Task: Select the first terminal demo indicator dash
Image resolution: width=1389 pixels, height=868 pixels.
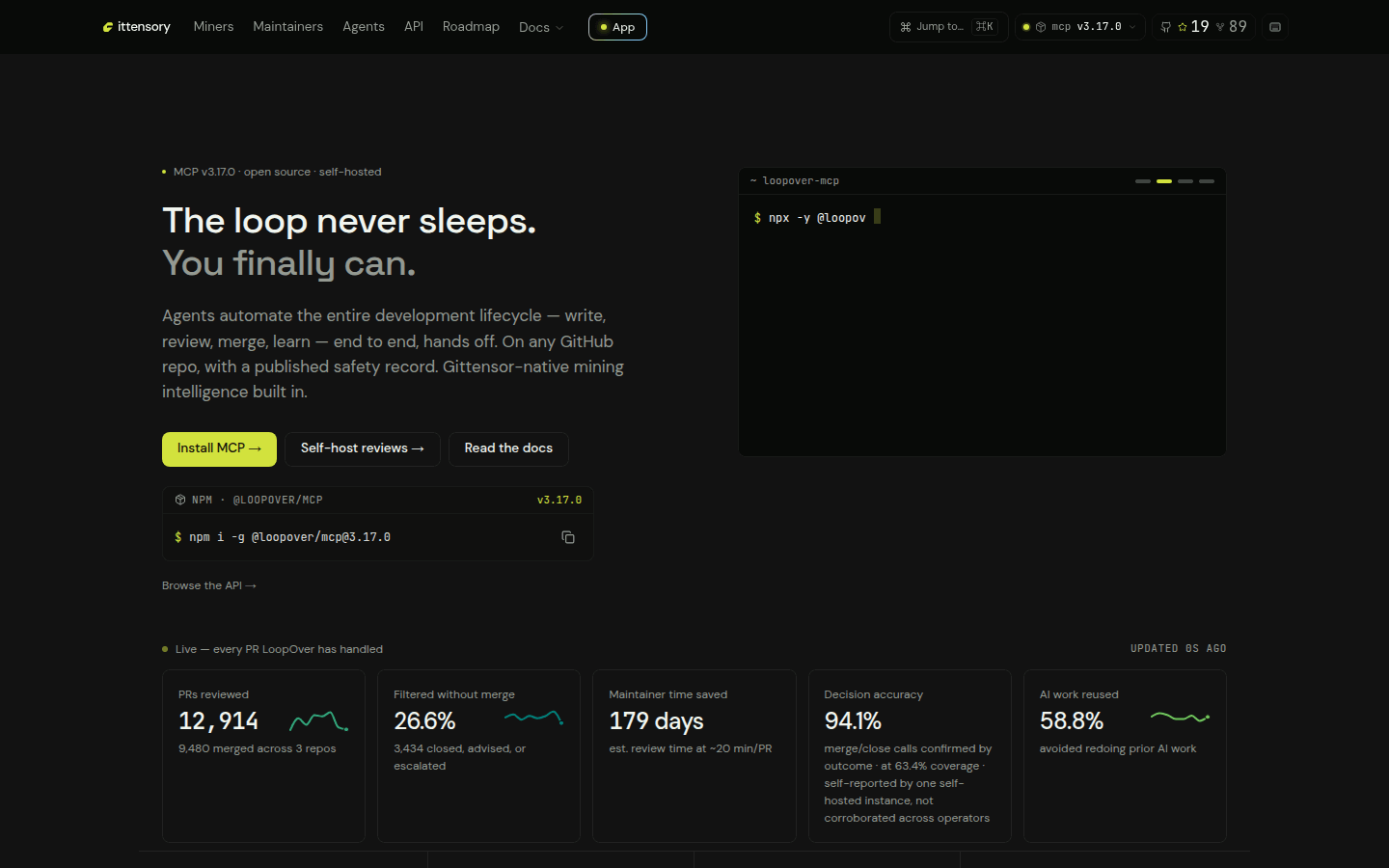Action: [x=1143, y=181]
